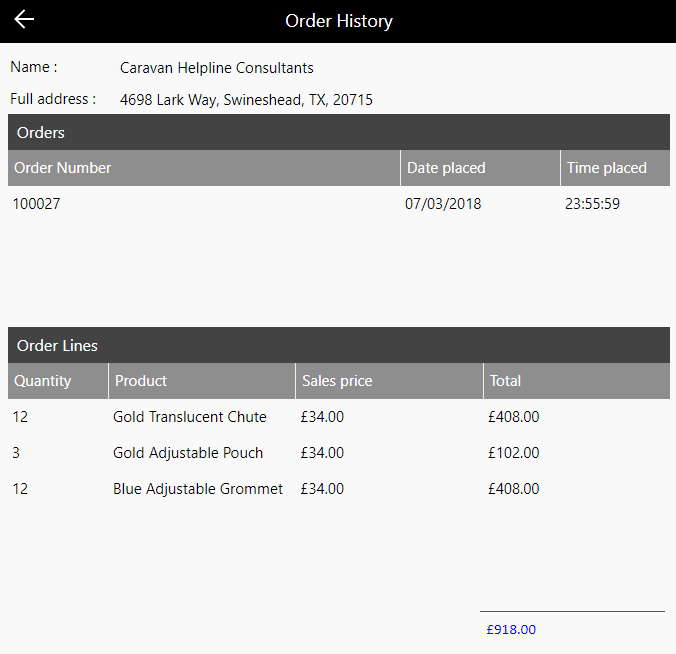Go back using the arrow icon
This screenshot has height=654, width=676.
(x=24, y=20)
